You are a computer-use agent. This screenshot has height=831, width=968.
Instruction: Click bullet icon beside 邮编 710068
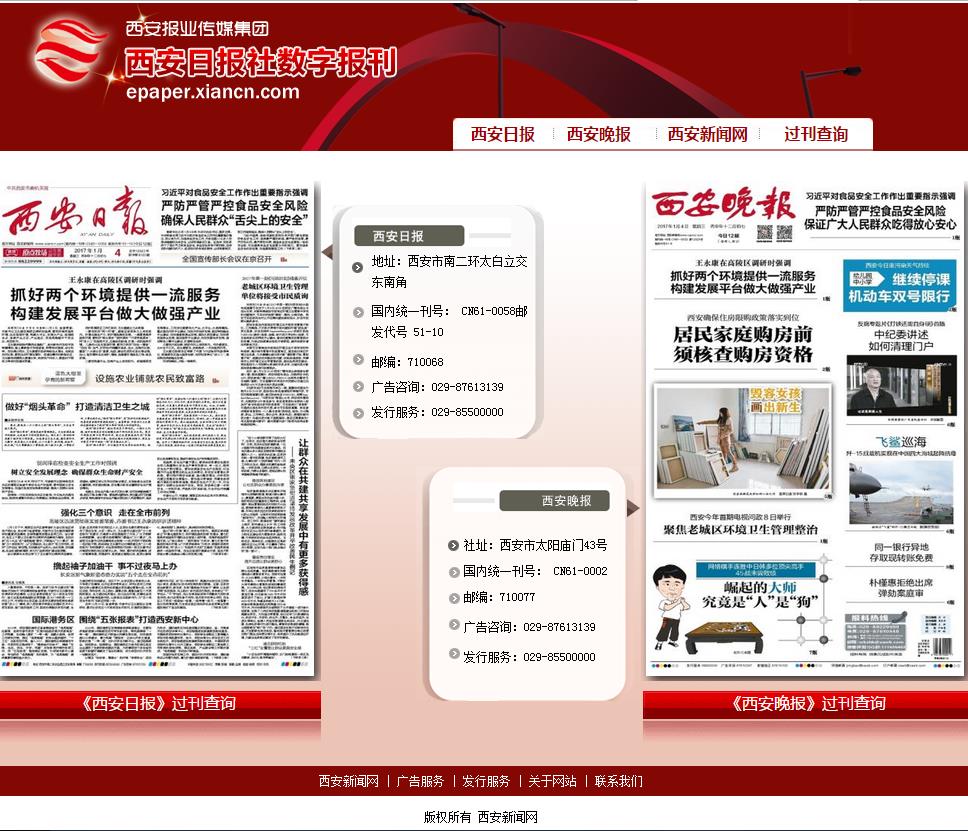click(x=358, y=360)
